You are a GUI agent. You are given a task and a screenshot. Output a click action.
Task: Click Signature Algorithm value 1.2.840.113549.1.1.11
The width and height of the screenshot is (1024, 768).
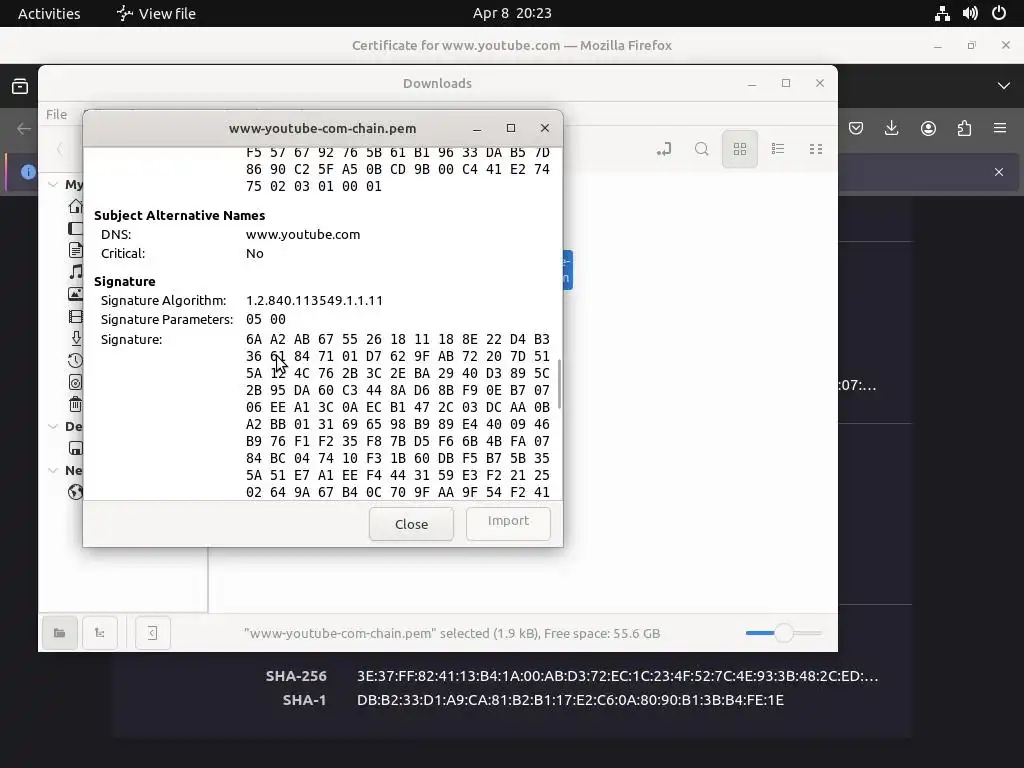click(314, 300)
